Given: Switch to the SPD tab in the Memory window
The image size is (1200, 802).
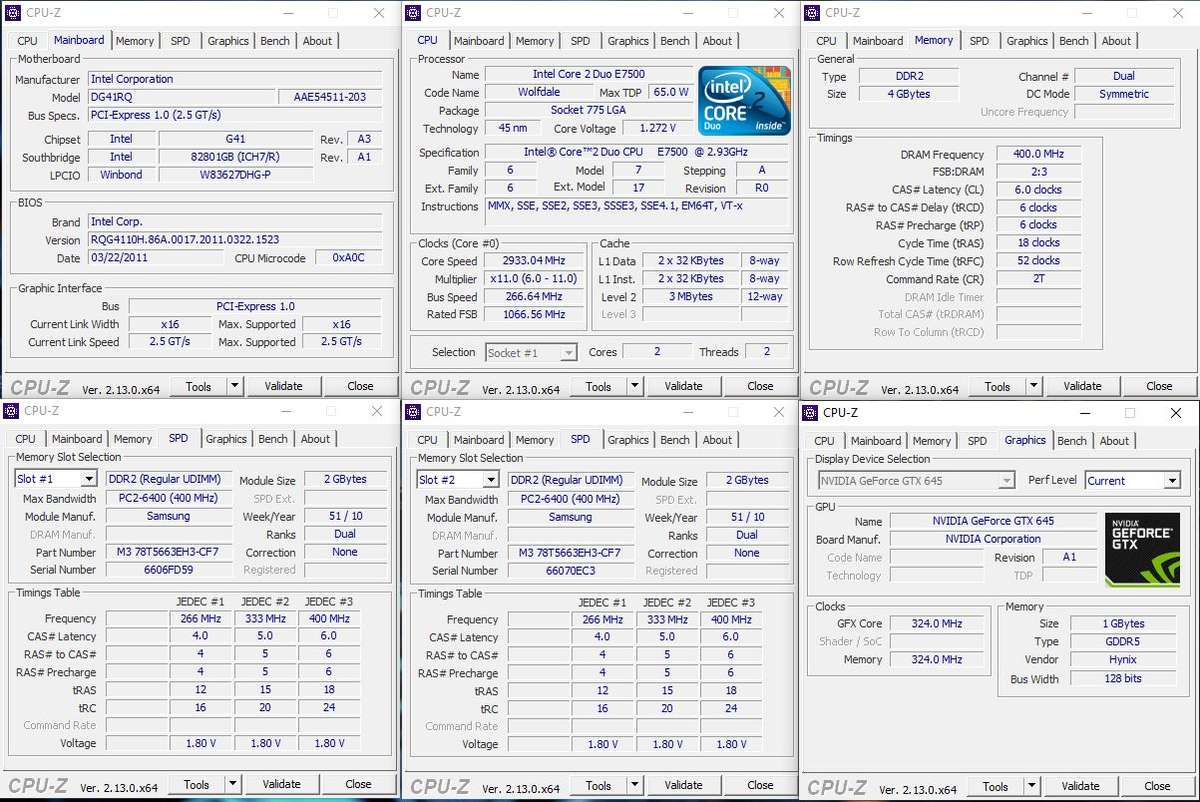Looking at the screenshot, I should pyautogui.click(x=980, y=41).
